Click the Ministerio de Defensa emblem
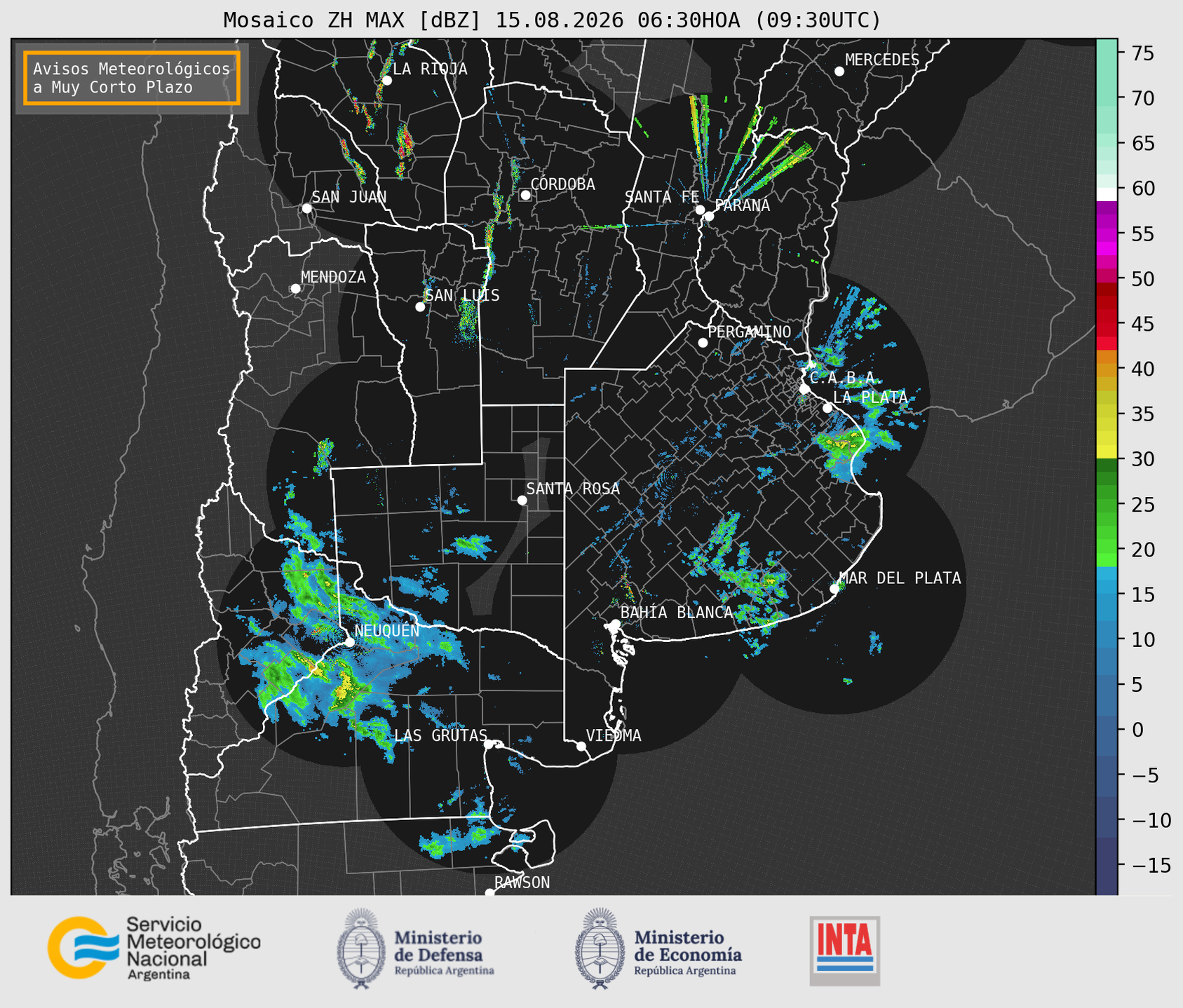 coord(361,948)
